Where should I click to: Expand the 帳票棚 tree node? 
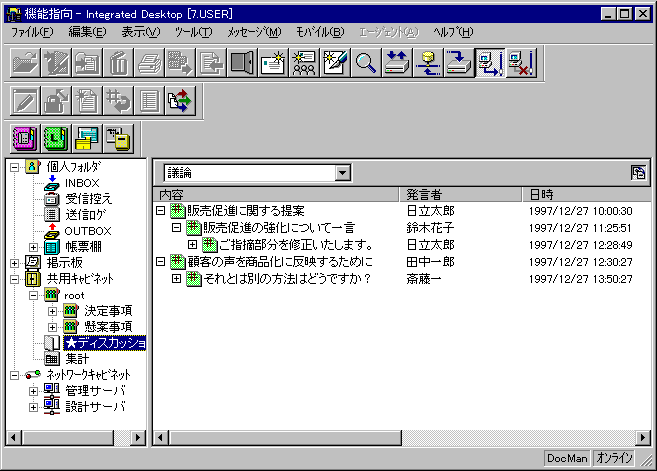pos(34,247)
